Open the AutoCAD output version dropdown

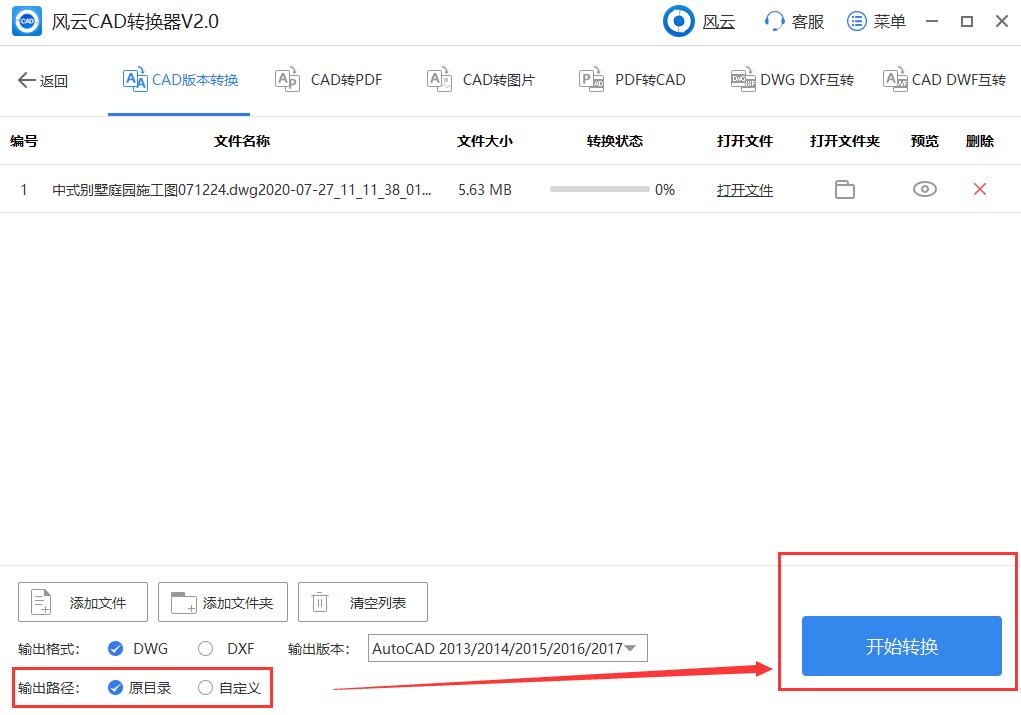pyautogui.click(x=506, y=648)
